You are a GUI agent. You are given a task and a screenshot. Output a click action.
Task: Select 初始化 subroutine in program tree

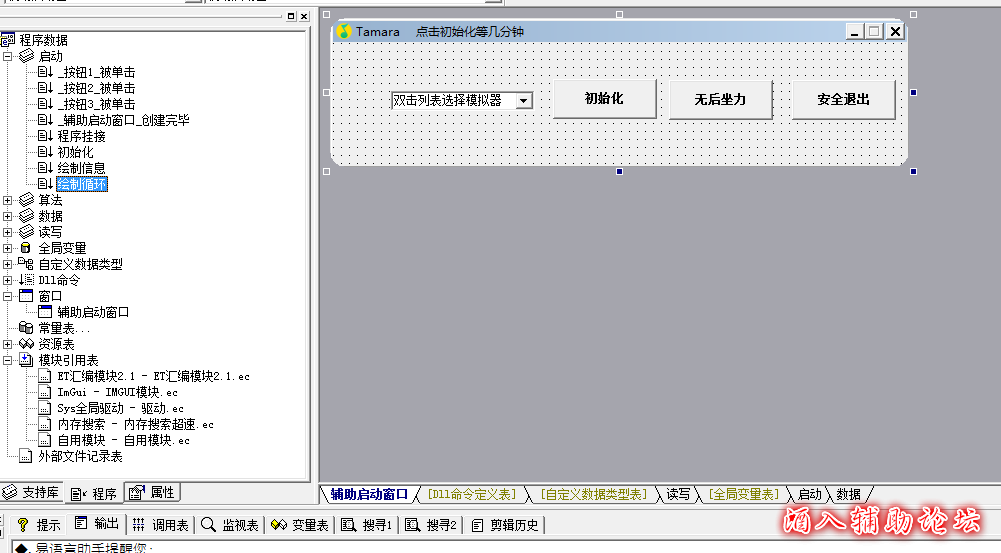75,152
